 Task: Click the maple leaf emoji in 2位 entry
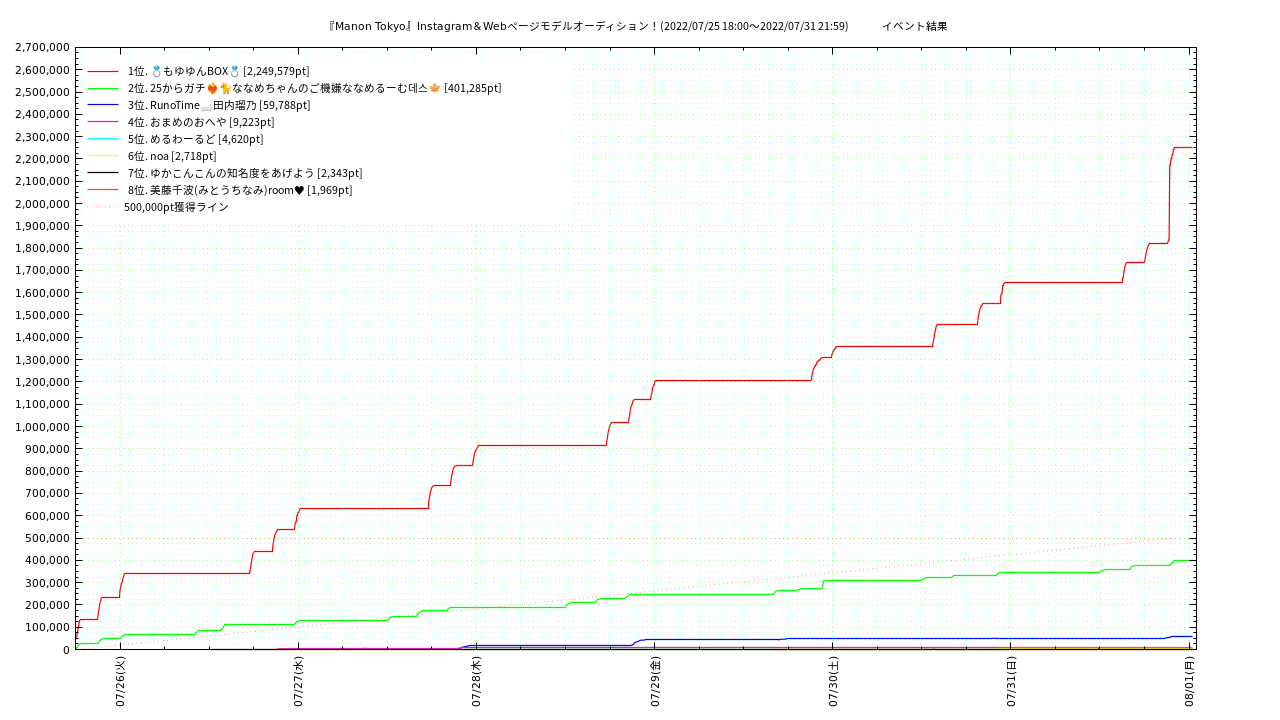coord(435,88)
